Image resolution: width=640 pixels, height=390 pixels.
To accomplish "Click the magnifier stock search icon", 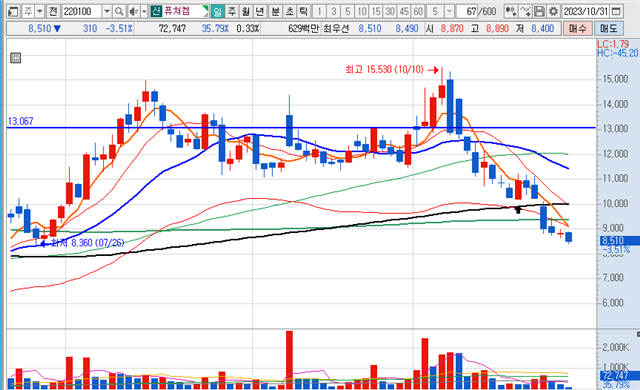I will pyautogui.click(x=119, y=11).
